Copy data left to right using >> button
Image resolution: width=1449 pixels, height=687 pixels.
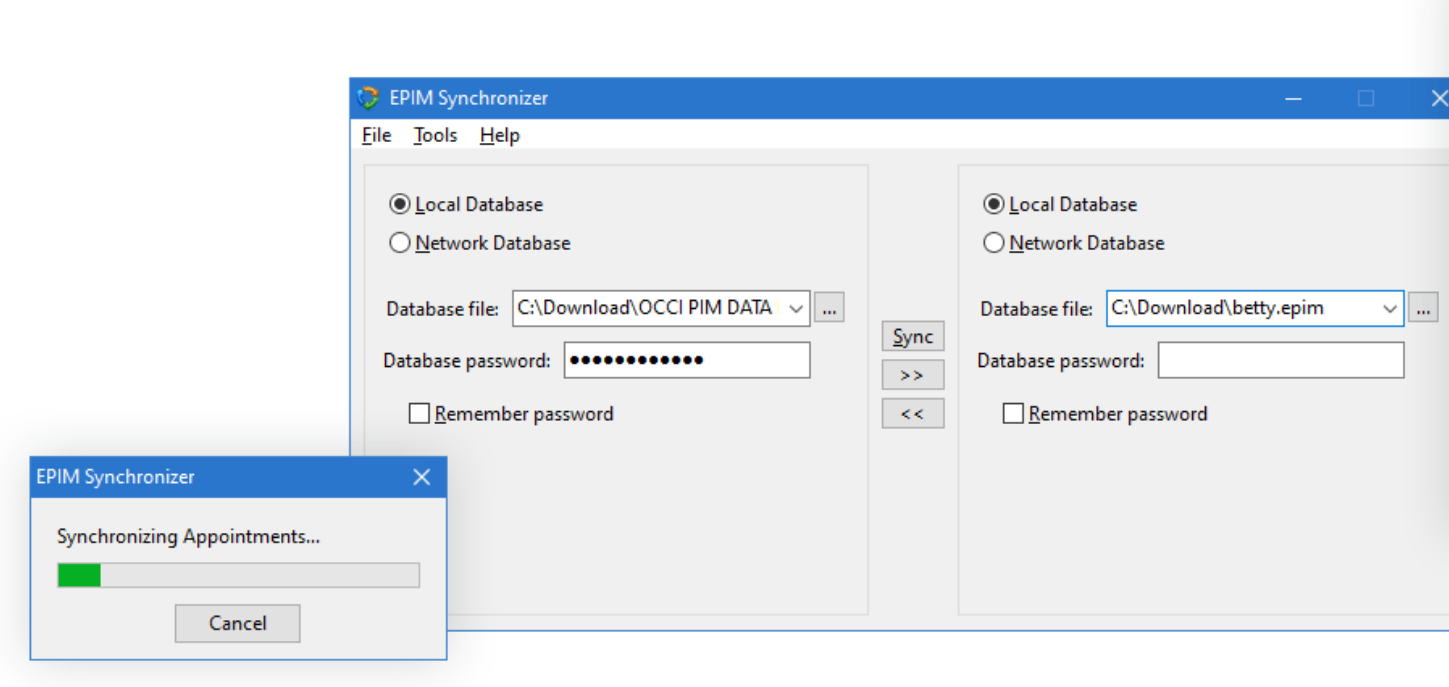pyautogui.click(x=911, y=374)
